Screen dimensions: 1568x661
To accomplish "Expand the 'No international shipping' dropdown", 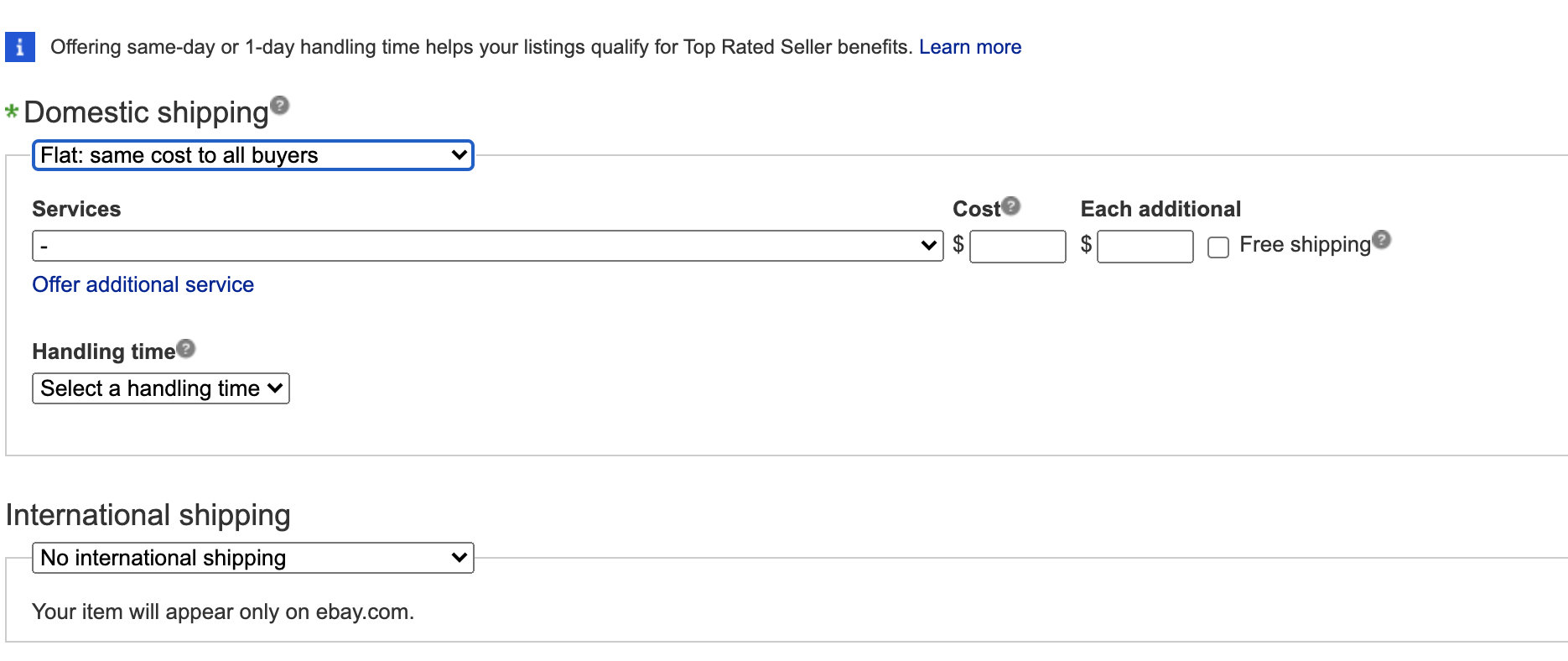I will [252, 558].
